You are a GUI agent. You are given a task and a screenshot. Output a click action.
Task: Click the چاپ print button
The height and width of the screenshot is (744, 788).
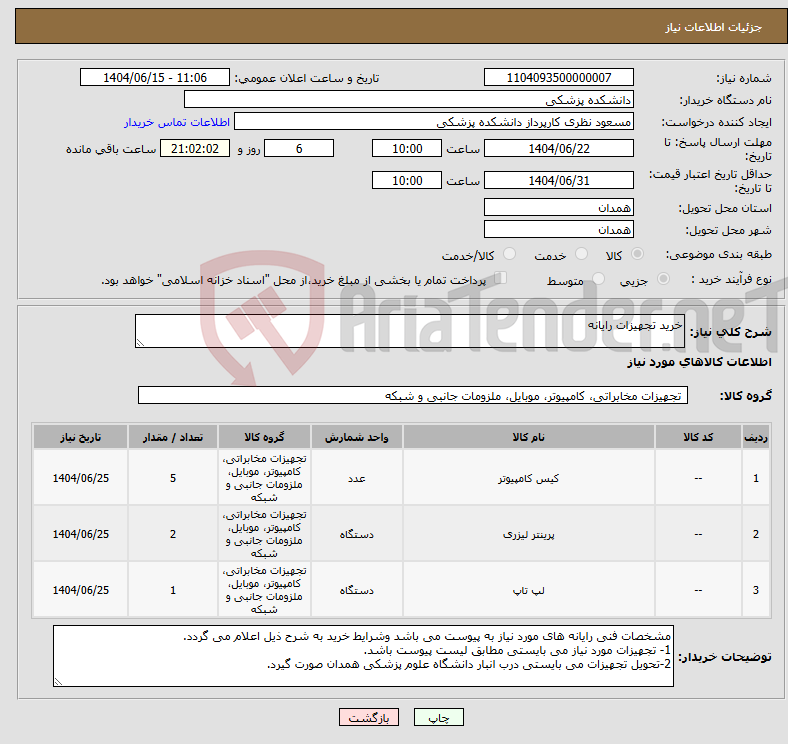[439, 717]
